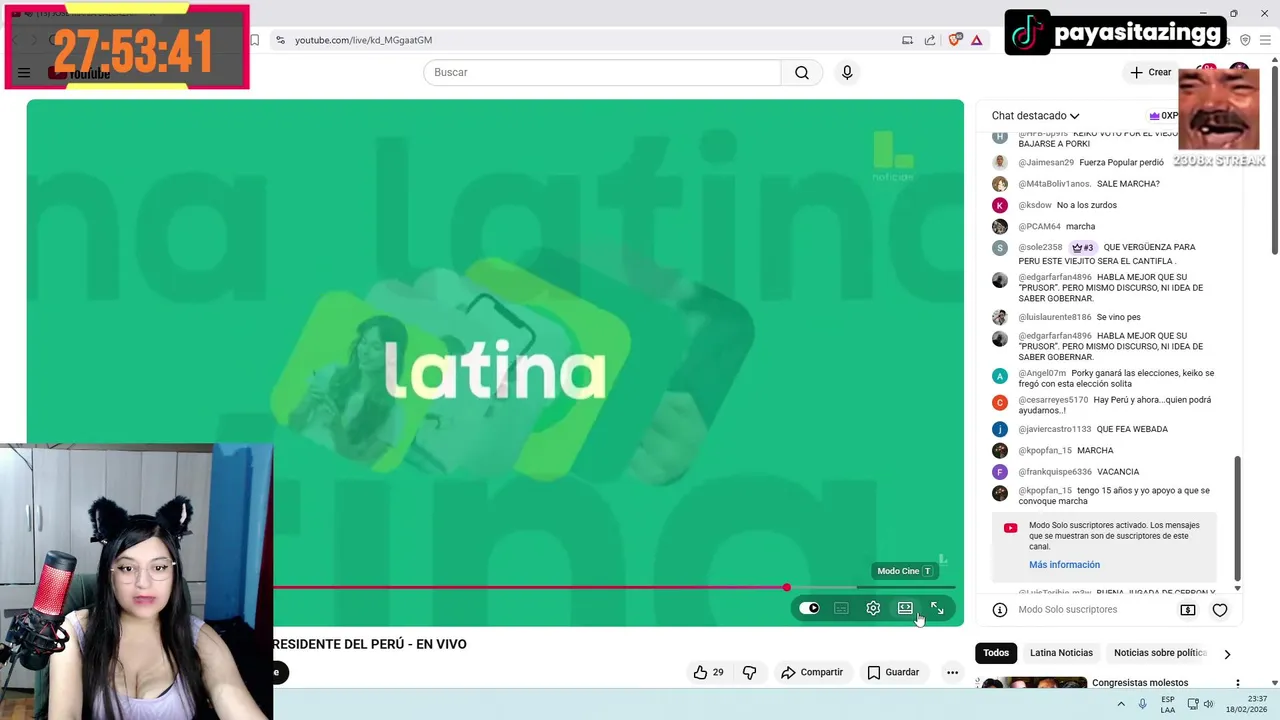Click the chat info circle icon
The width and height of the screenshot is (1280, 720).
click(x=999, y=610)
